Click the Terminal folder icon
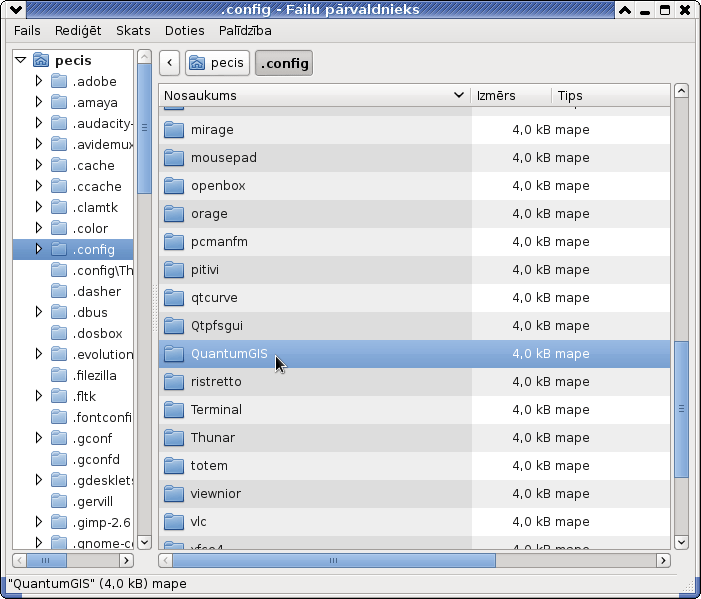 coord(174,410)
